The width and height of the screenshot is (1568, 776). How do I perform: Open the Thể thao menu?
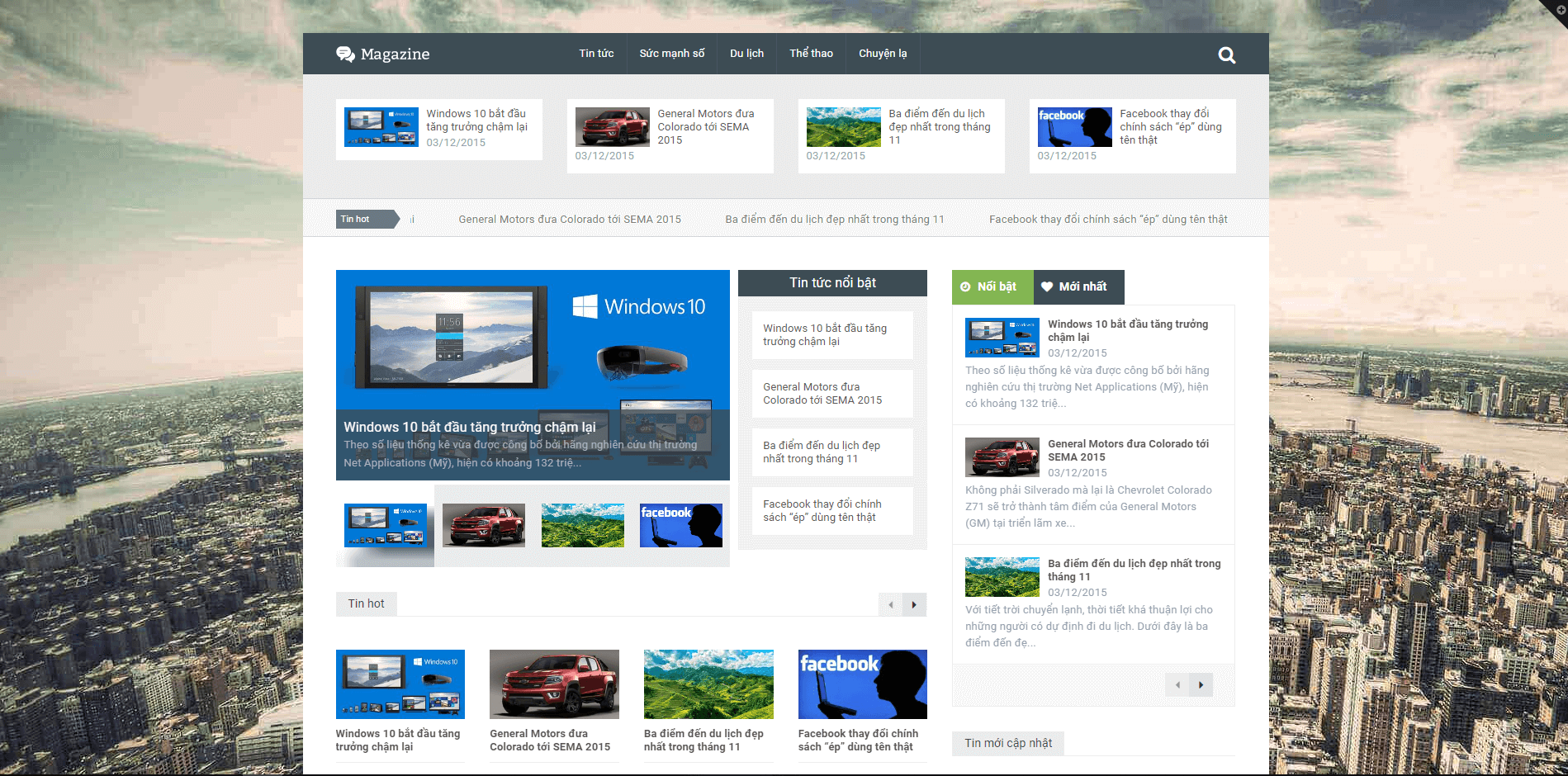pyautogui.click(x=811, y=54)
